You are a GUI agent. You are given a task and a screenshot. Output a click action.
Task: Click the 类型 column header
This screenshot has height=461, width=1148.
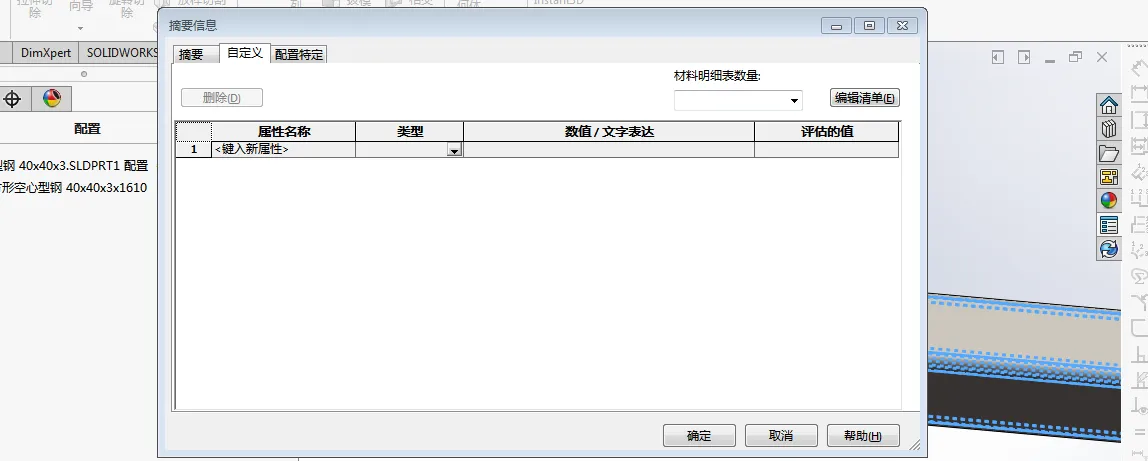click(410, 132)
